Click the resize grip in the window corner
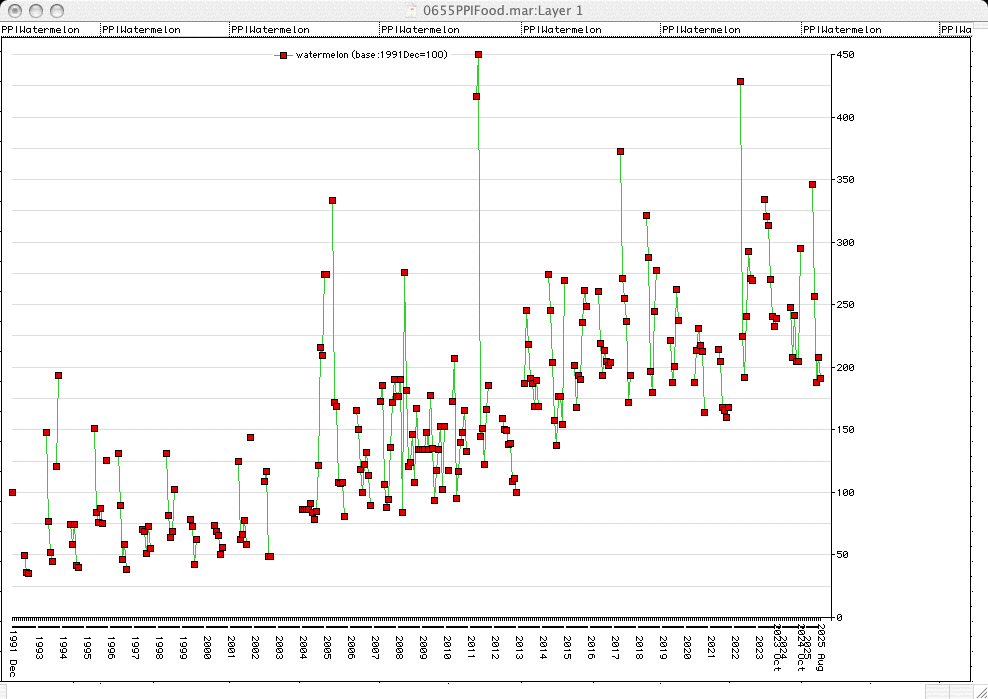The image size is (988, 699). click(979, 690)
